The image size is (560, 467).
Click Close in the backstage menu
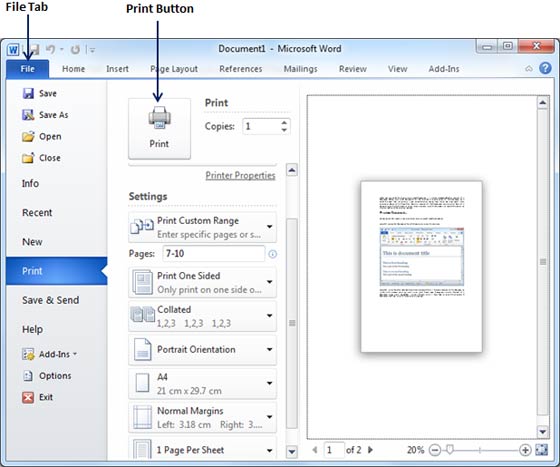[x=41, y=158]
